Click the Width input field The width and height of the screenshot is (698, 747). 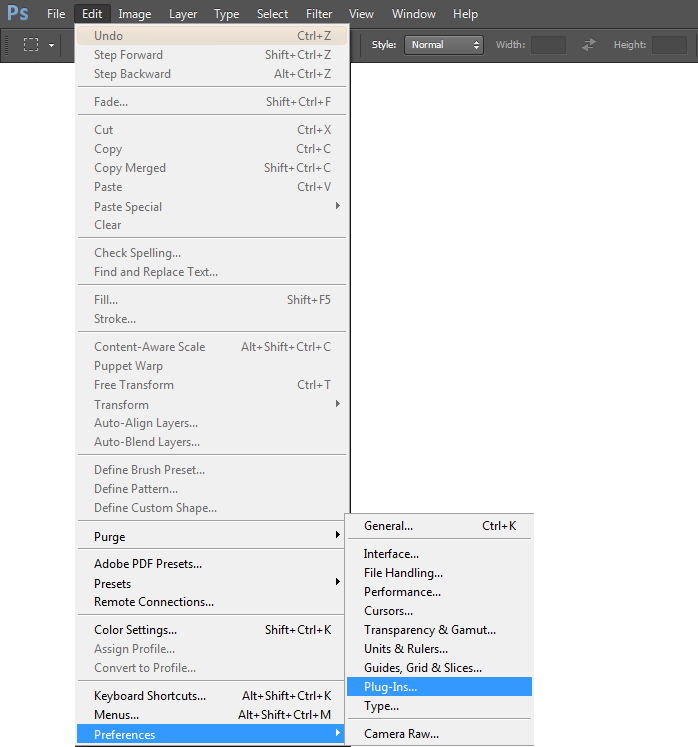pos(548,45)
